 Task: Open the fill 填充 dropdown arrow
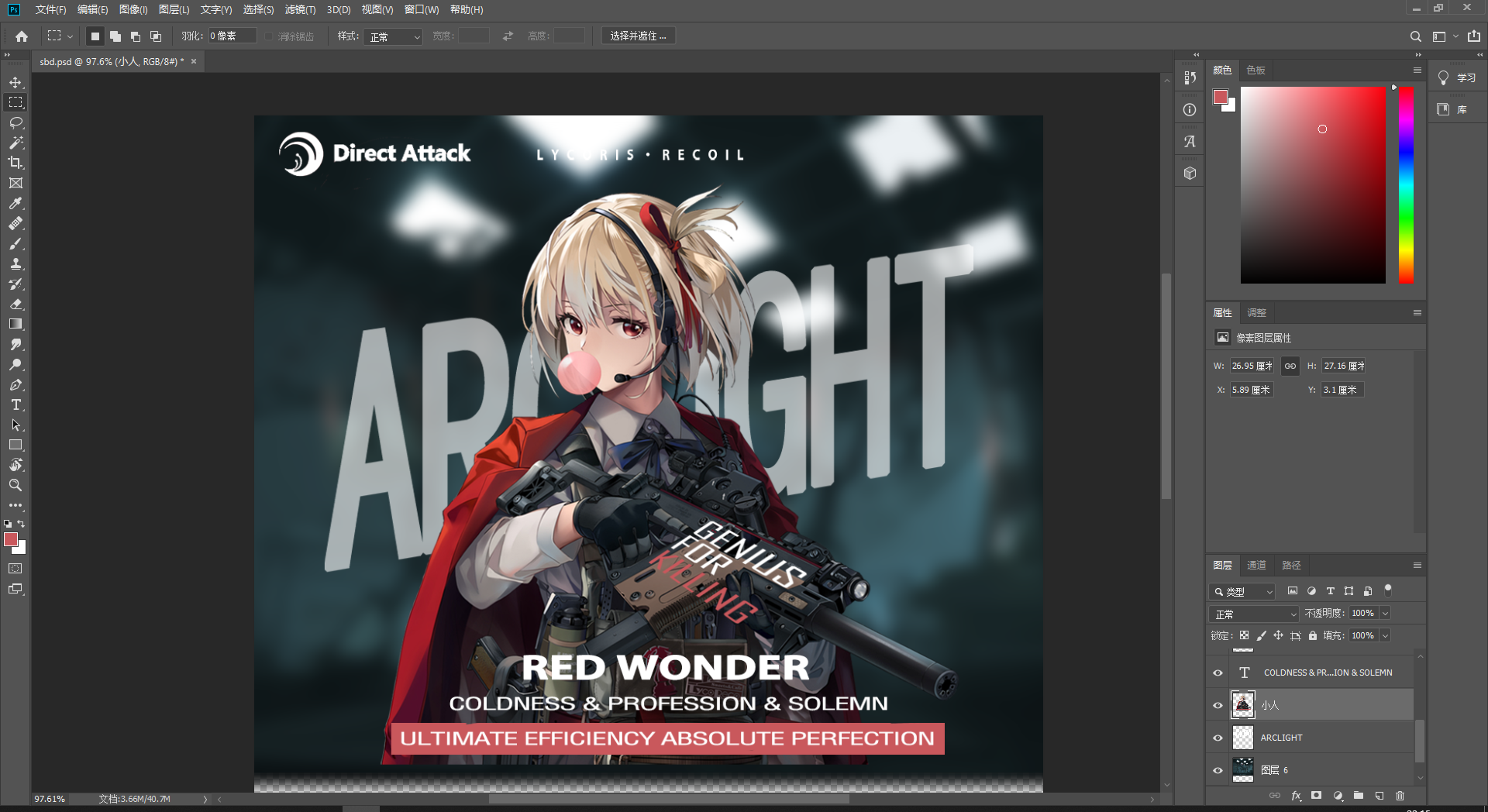click(x=1385, y=635)
